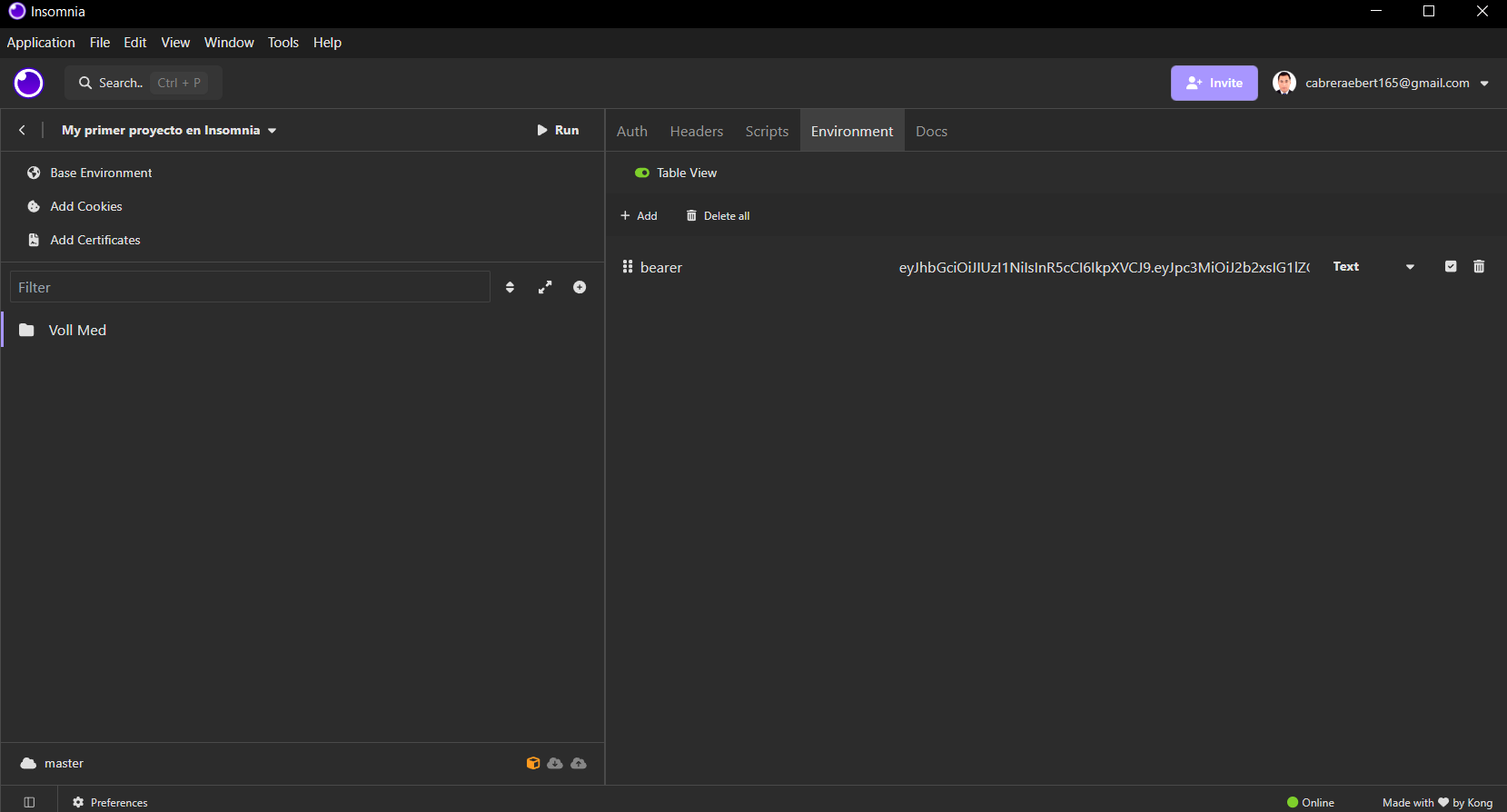1507x812 pixels.
Task: Open sort order icon beside Filter
Action: [x=510, y=287]
